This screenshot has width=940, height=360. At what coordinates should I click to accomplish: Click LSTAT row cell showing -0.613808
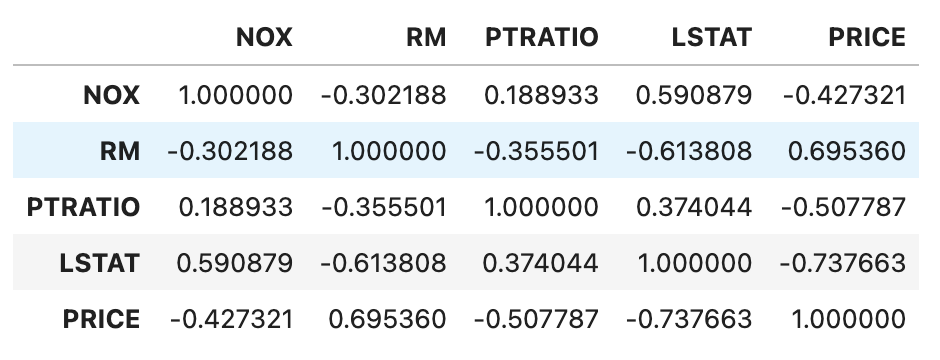coord(383,262)
